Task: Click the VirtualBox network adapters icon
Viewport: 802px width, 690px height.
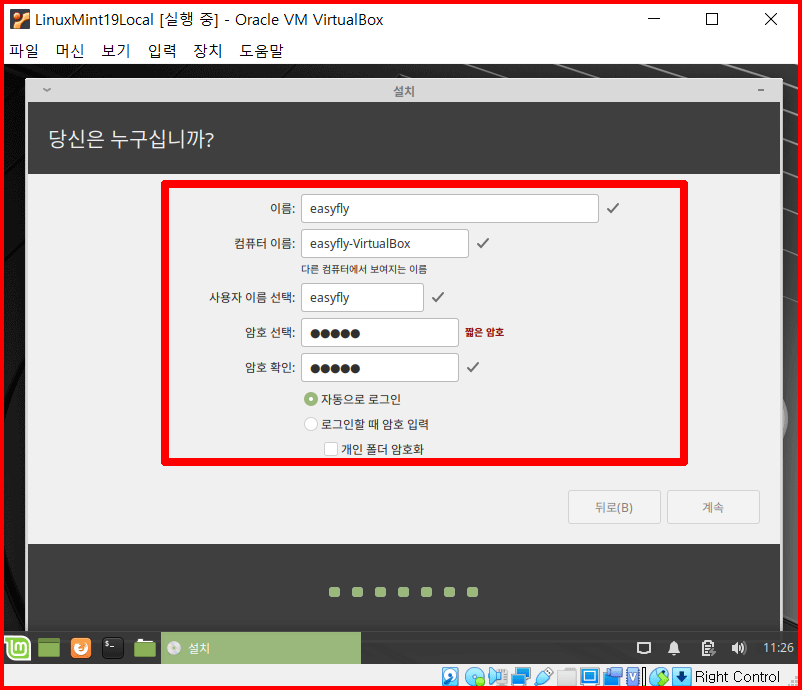Action: click(x=521, y=677)
